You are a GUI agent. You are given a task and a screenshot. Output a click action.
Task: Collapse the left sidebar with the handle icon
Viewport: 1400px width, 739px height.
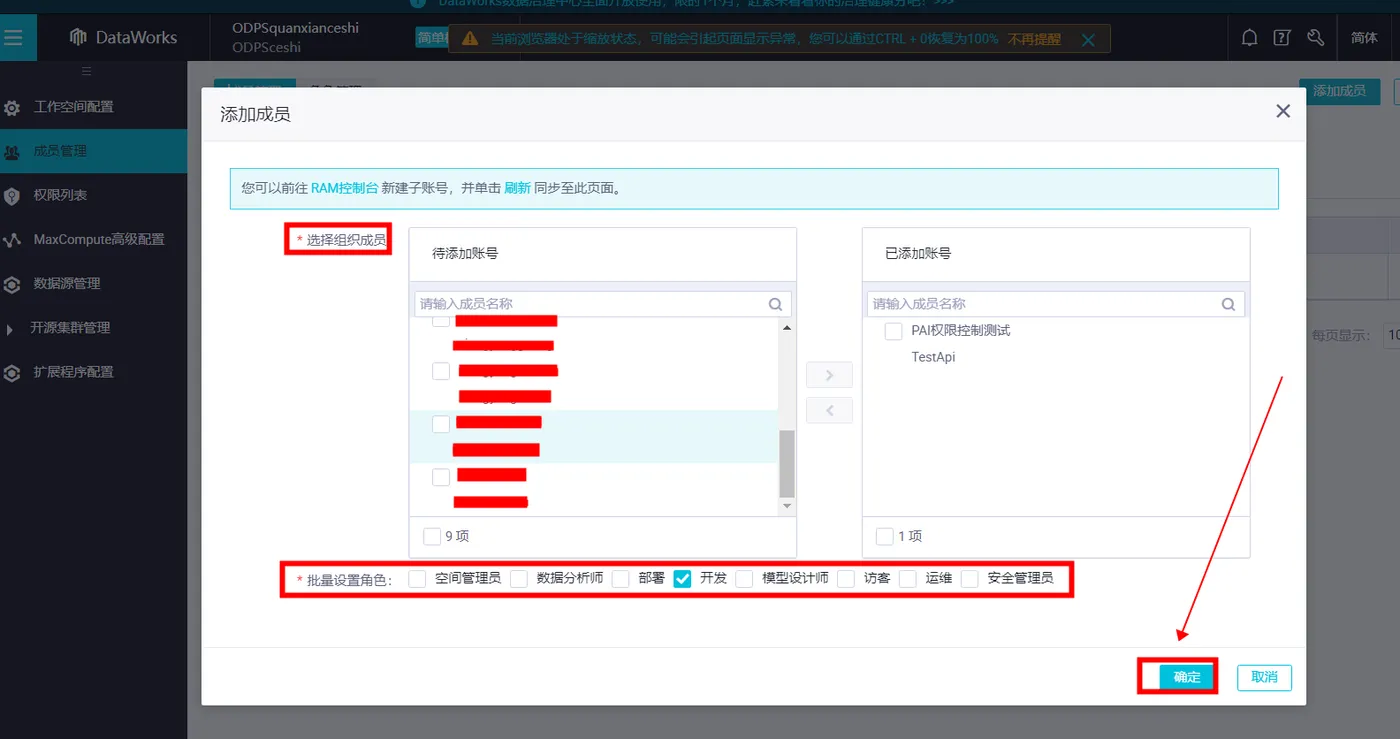(86, 71)
